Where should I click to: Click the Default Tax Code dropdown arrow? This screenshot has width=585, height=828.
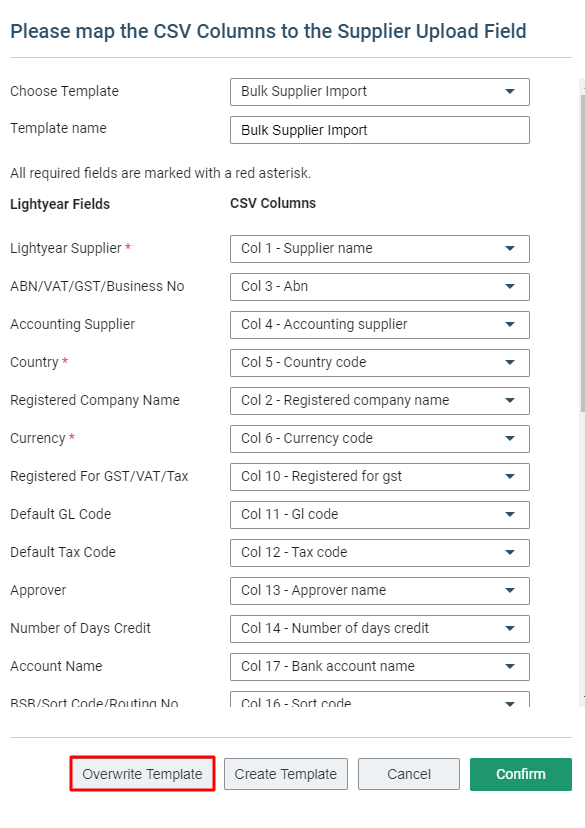(509, 552)
